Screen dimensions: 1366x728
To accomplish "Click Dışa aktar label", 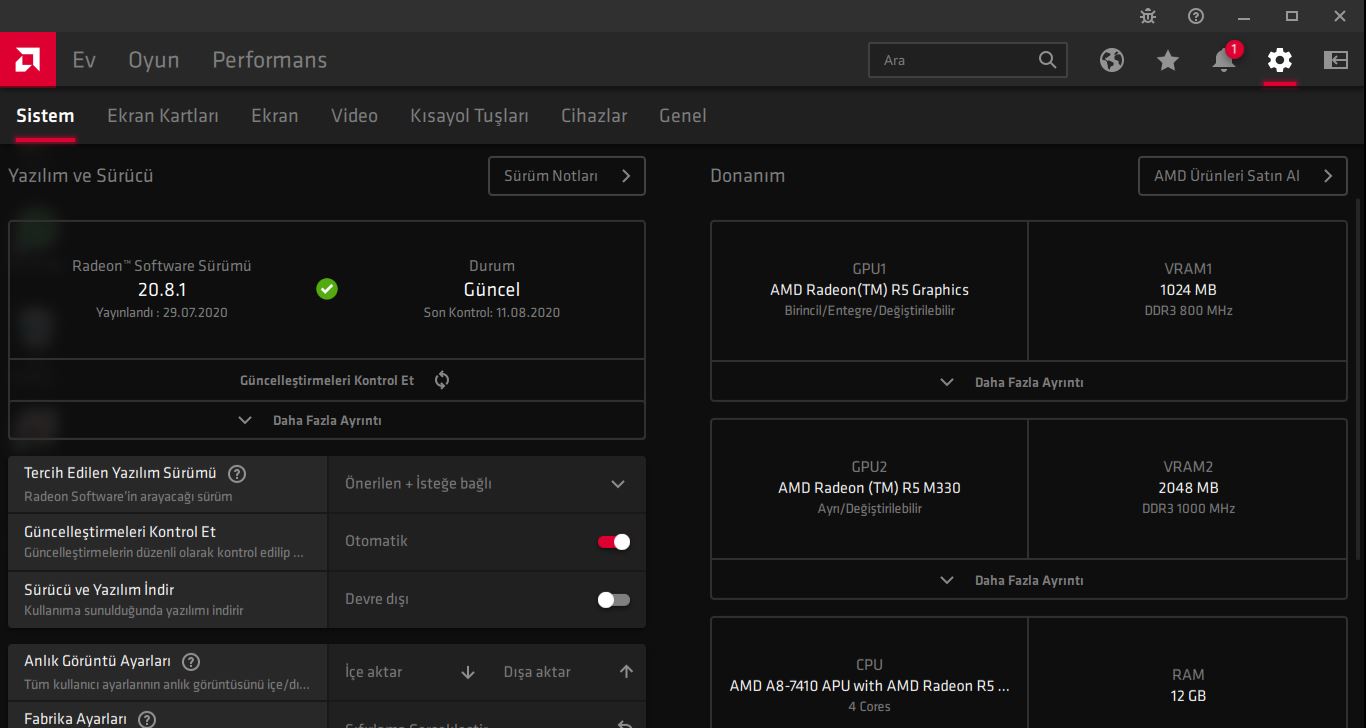I will click(x=537, y=672).
